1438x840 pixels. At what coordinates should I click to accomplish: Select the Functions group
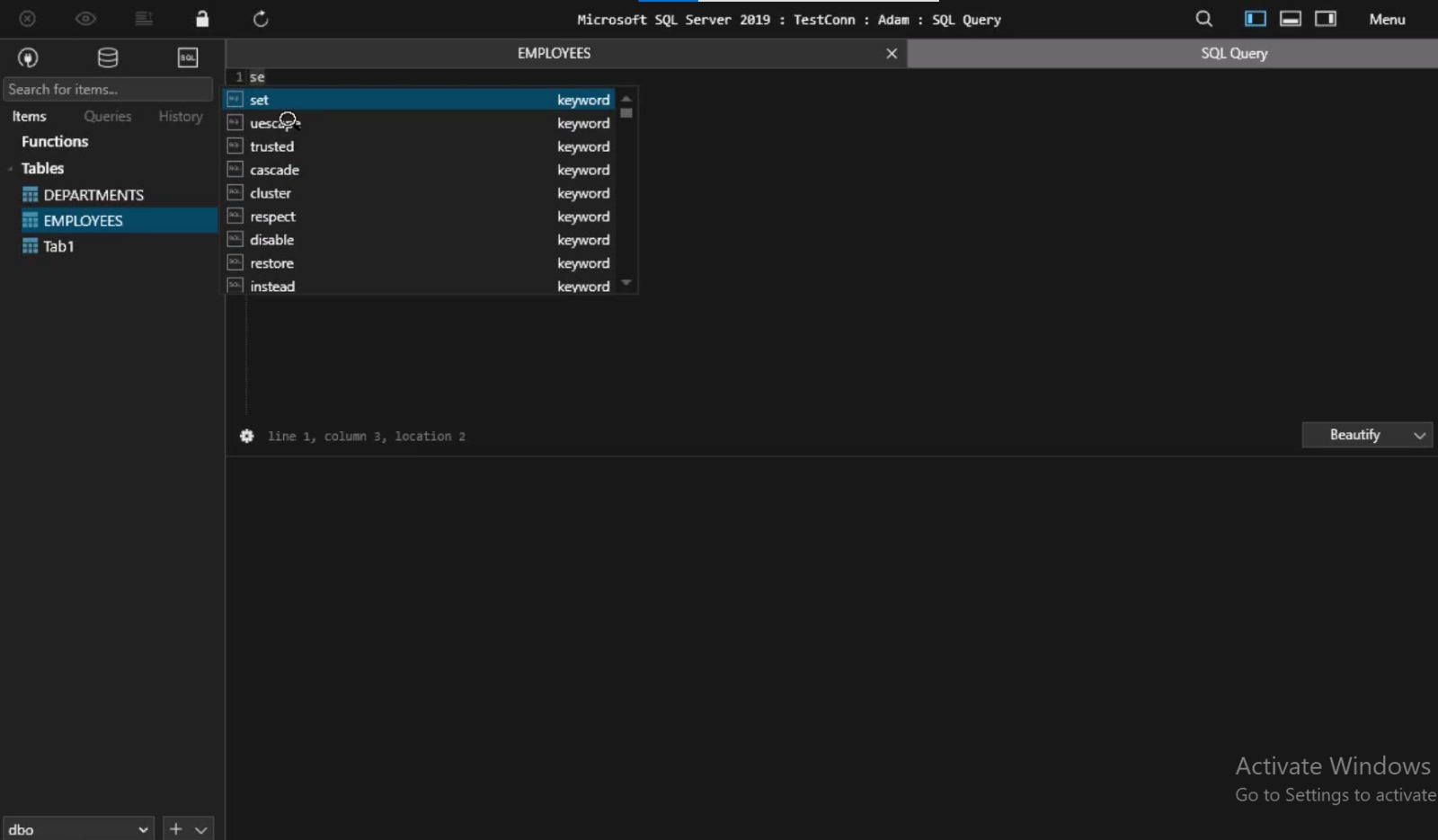55,141
